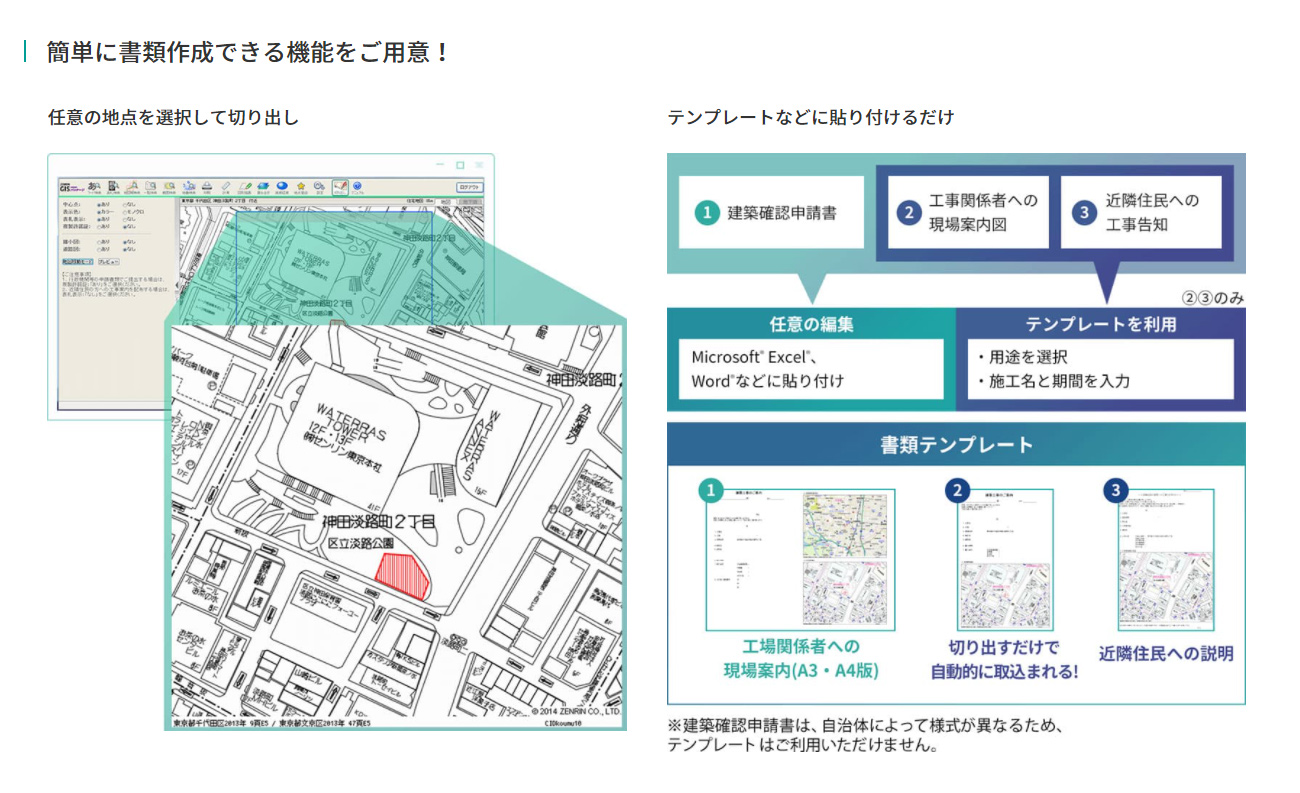Open the gears settings toolbar icon
This screenshot has width=1300, height=793.
click(x=319, y=186)
